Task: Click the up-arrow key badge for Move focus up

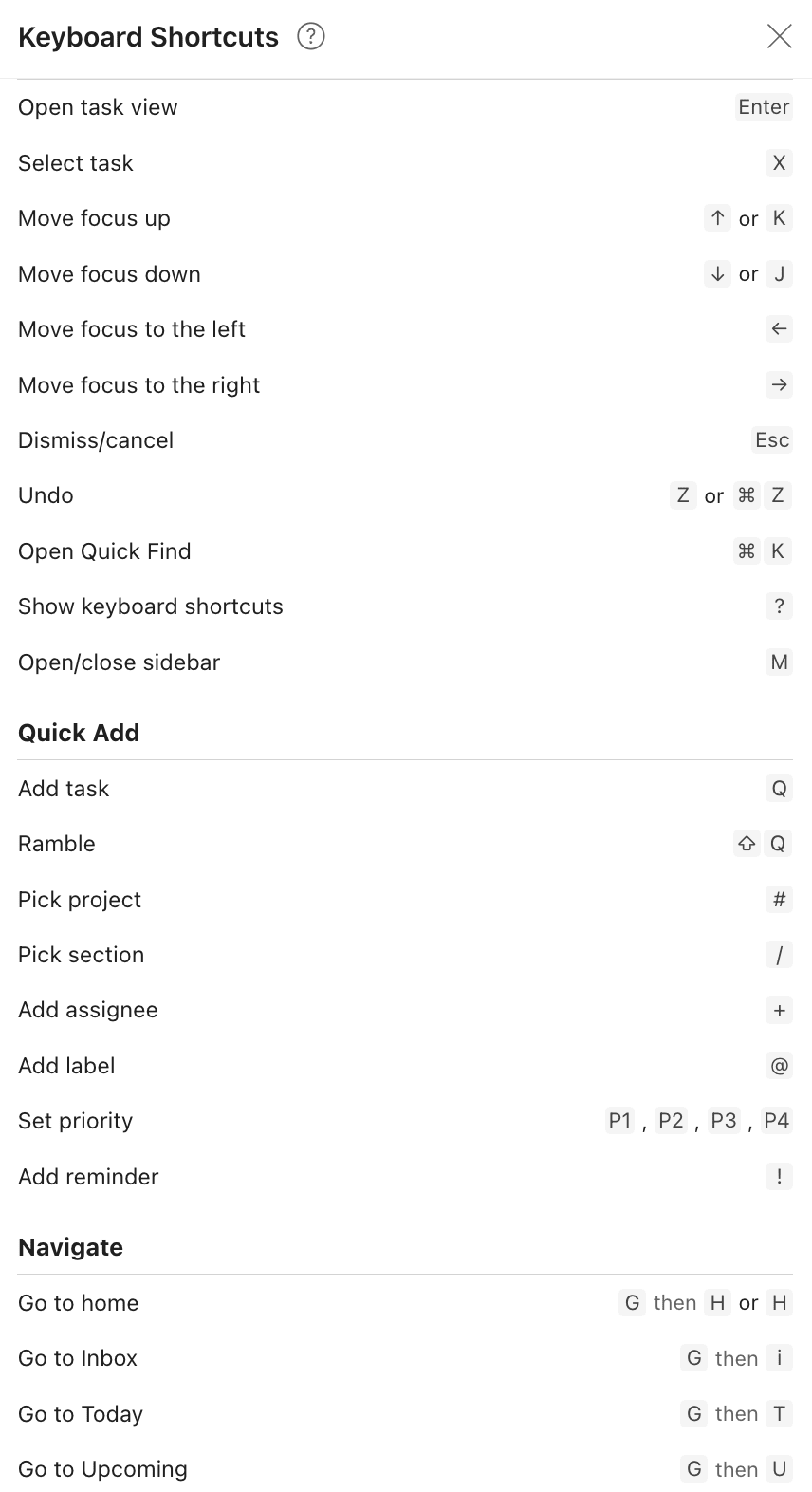Action: tap(717, 218)
